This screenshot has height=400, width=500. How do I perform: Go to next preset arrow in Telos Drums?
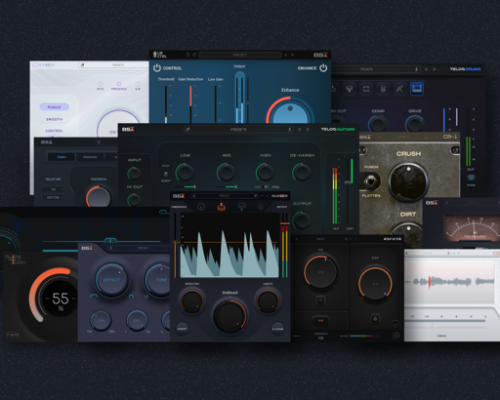tap(434, 69)
